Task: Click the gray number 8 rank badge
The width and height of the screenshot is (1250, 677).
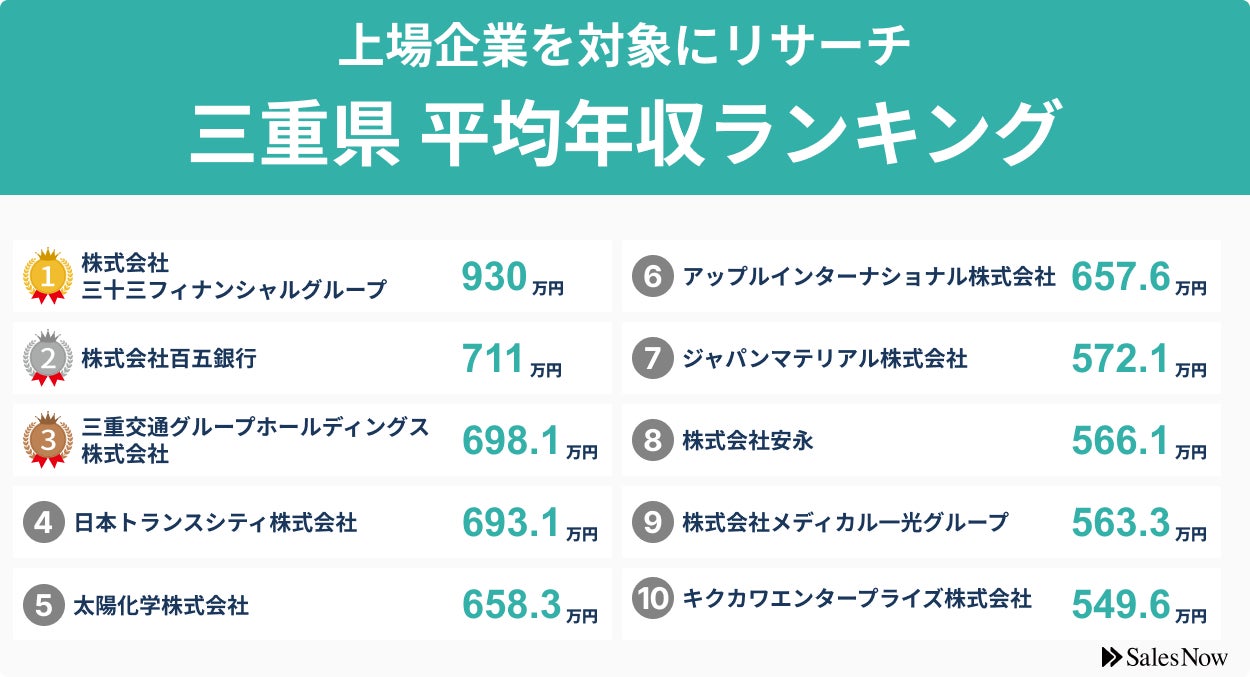Action: [x=652, y=441]
